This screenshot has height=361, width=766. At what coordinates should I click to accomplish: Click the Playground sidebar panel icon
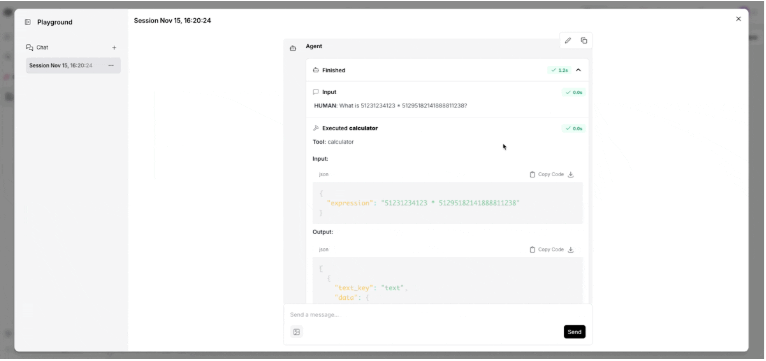click(28, 22)
